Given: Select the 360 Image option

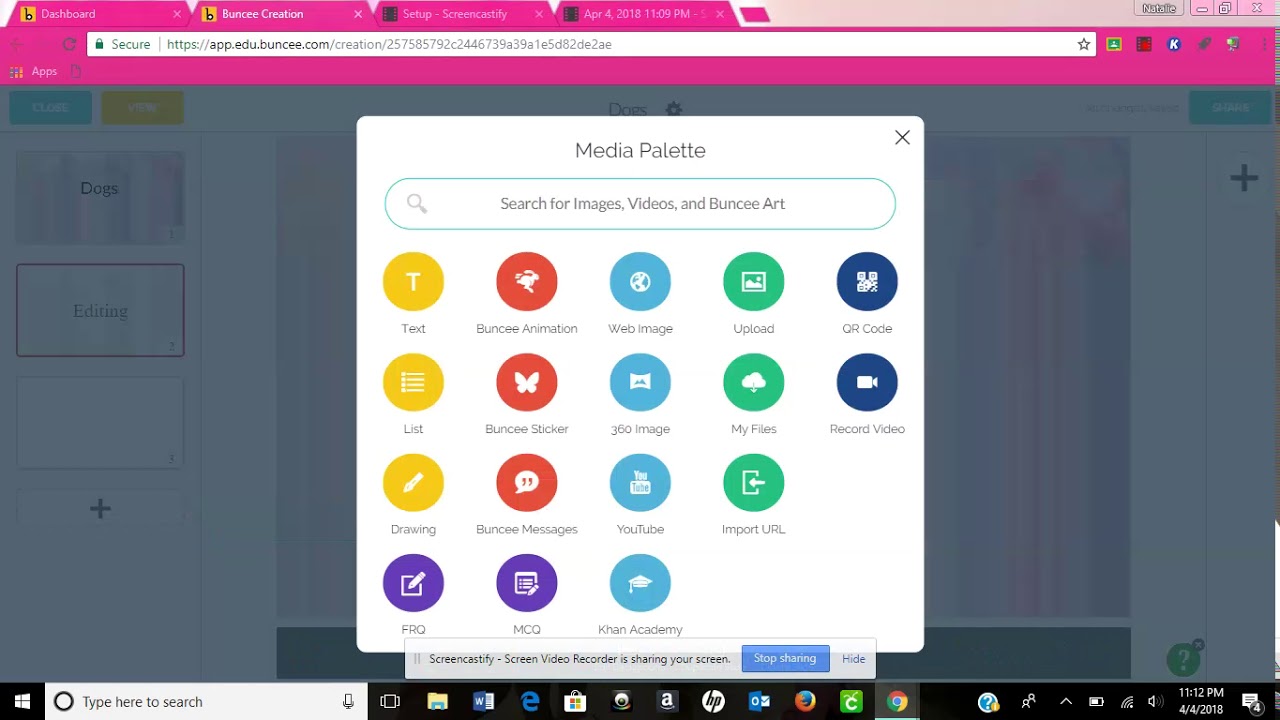Looking at the screenshot, I should pyautogui.click(x=640, y=382).
